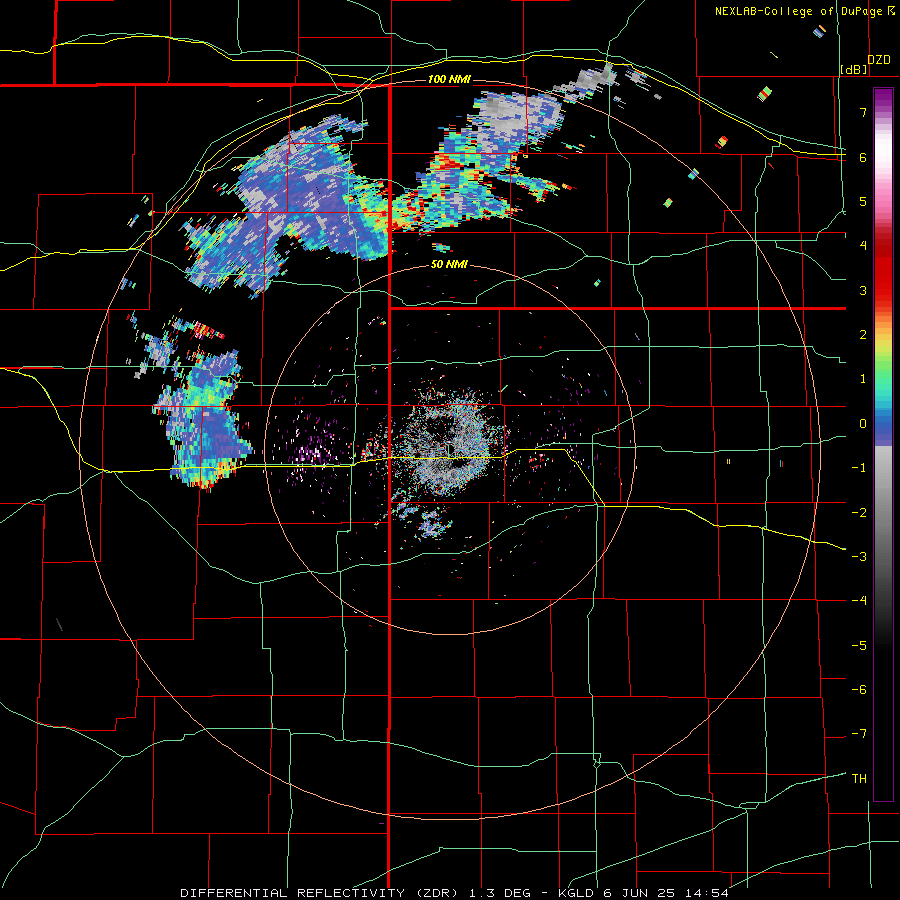This screenshot has width=900, height=900.
Task: Click the 2 value on color scale
Action: [x=863, y=335]
